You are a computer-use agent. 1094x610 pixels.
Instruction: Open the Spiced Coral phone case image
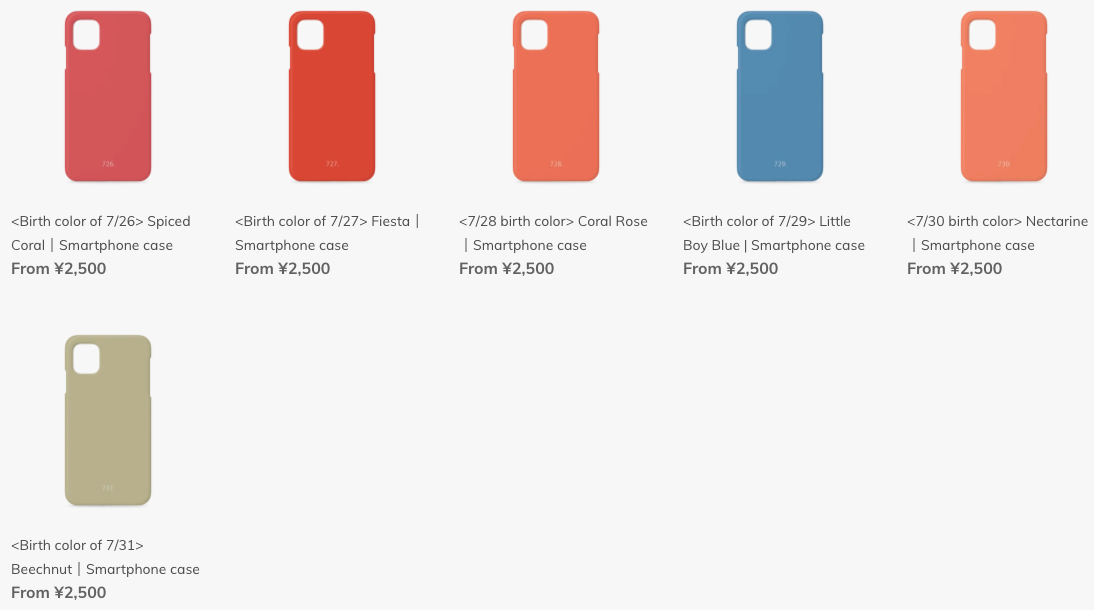pos(108,97)
